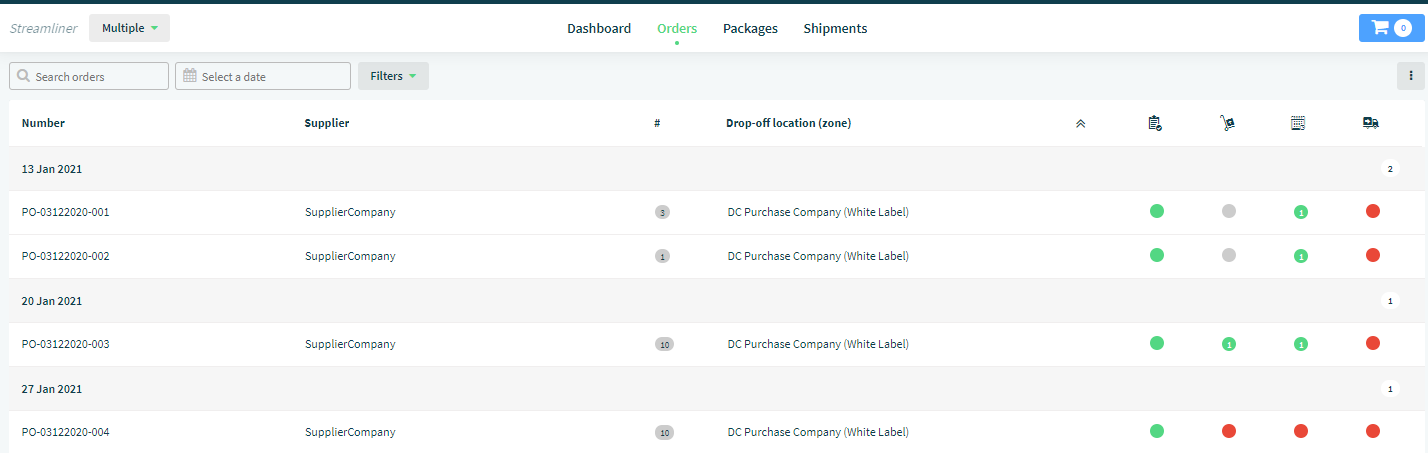The image size is (1428, 453).
Task: Click the green package badge for PO-03122020-003
Action: (x=1229, y=344)
